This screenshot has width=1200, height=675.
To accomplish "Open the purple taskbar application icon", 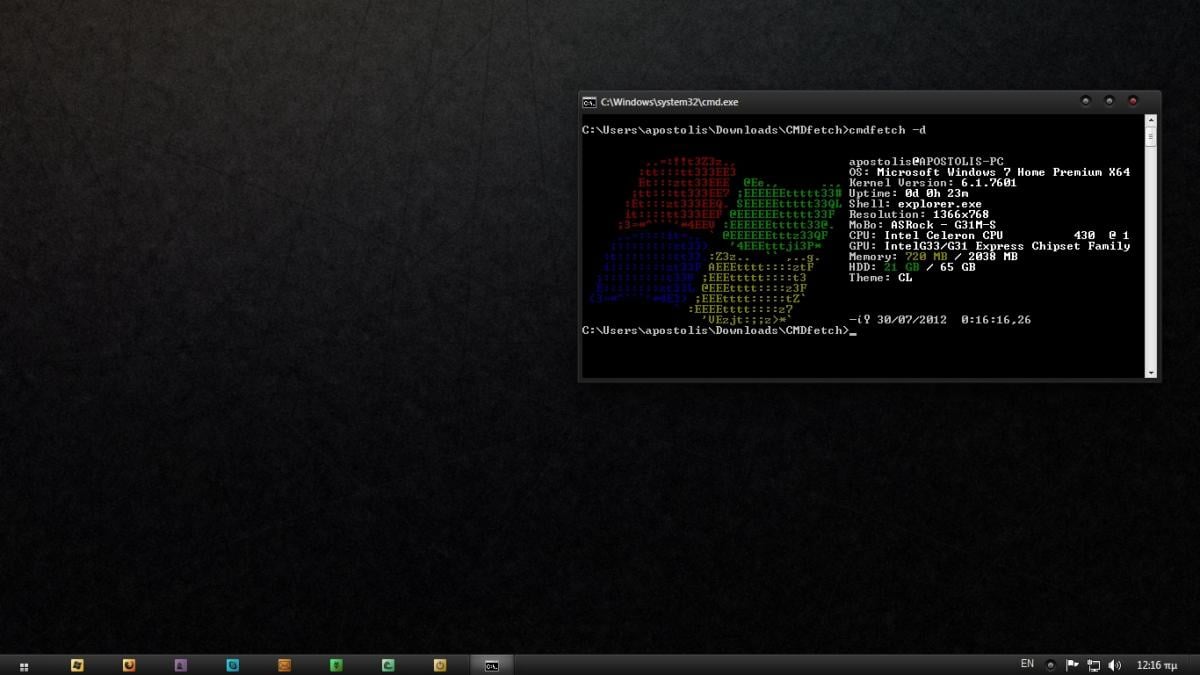I will coord(180,665).
